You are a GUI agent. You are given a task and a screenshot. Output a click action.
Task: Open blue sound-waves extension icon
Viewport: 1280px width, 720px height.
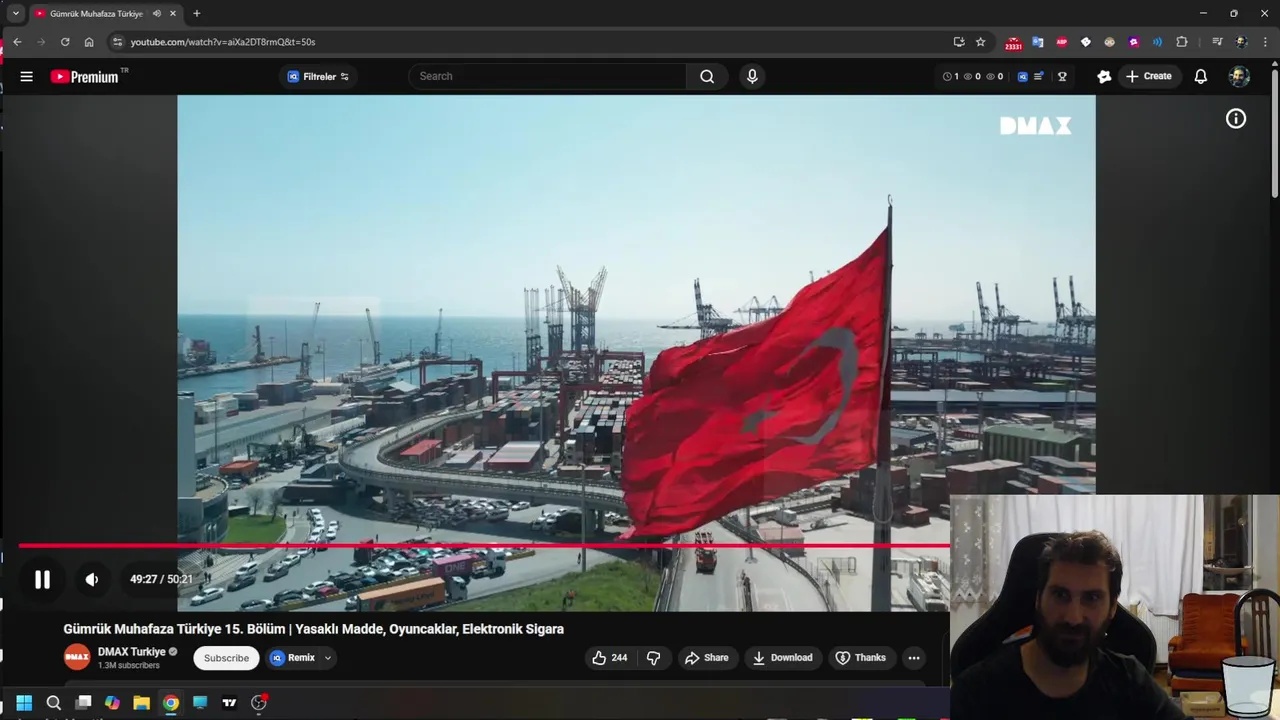click(x=1158, y=42)
